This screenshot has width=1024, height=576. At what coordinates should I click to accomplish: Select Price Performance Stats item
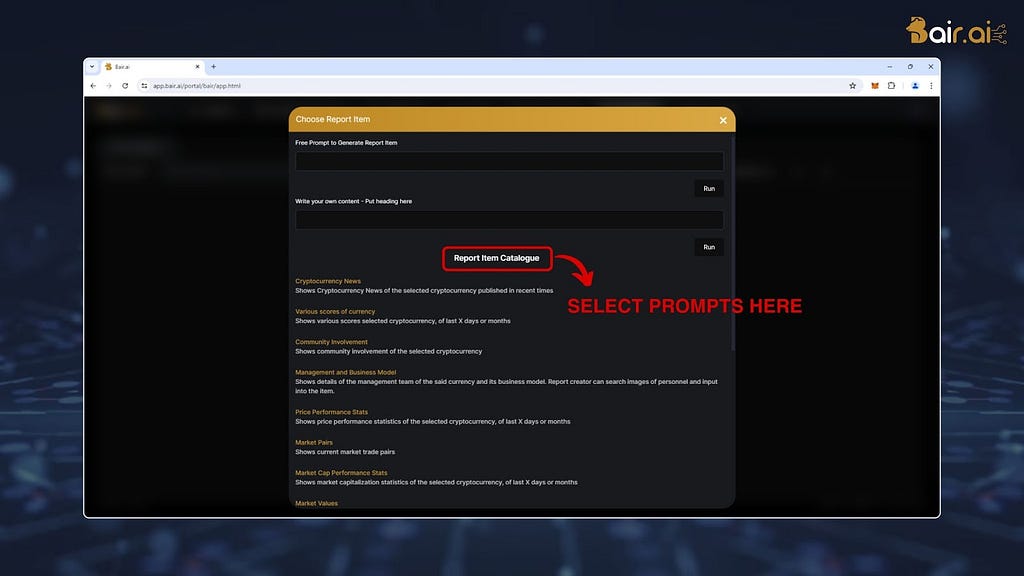(331, 412)
